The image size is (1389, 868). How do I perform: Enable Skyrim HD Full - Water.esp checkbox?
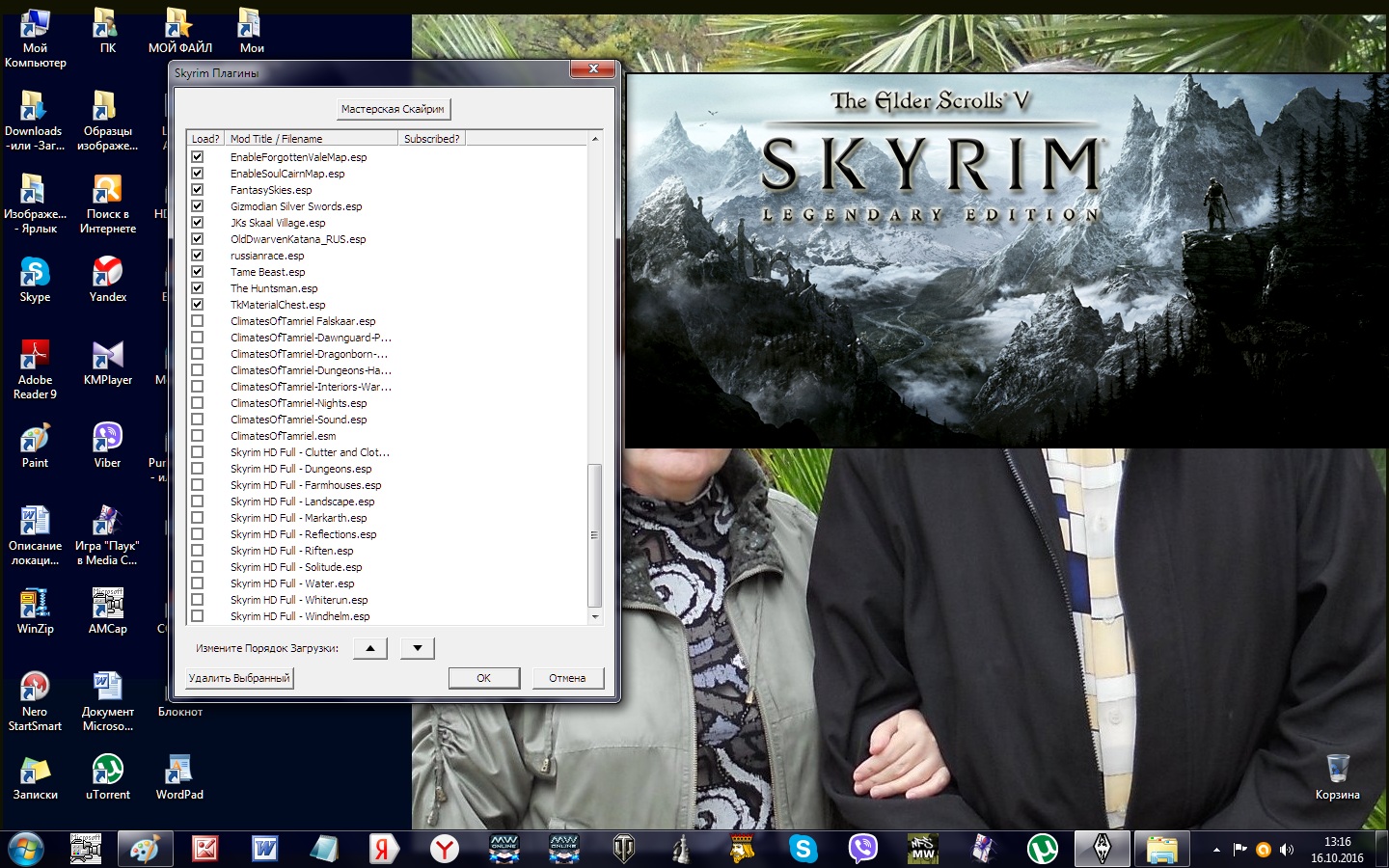point(198,583)
